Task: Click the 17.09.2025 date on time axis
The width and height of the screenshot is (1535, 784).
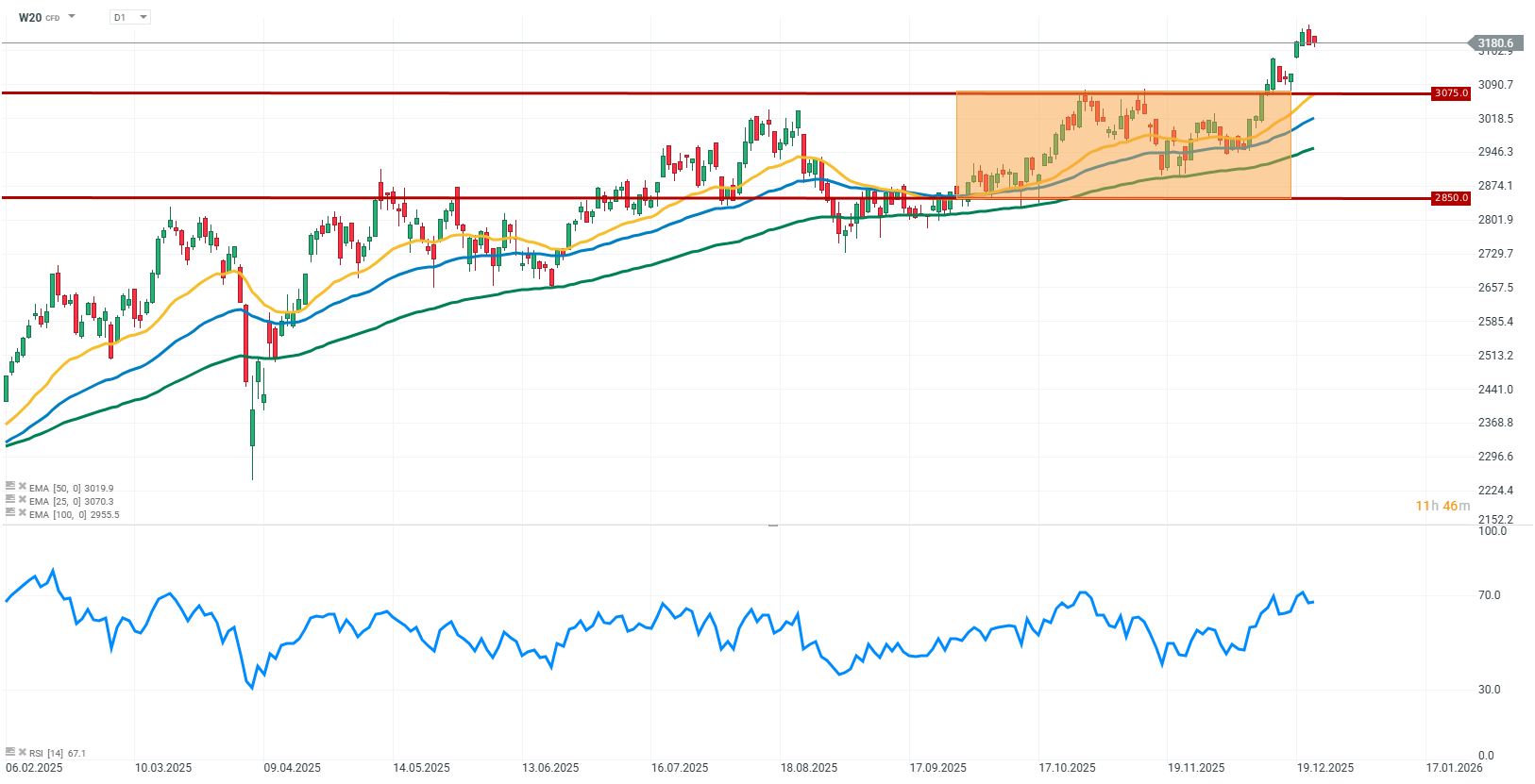Action: click(x=938, y=767)
